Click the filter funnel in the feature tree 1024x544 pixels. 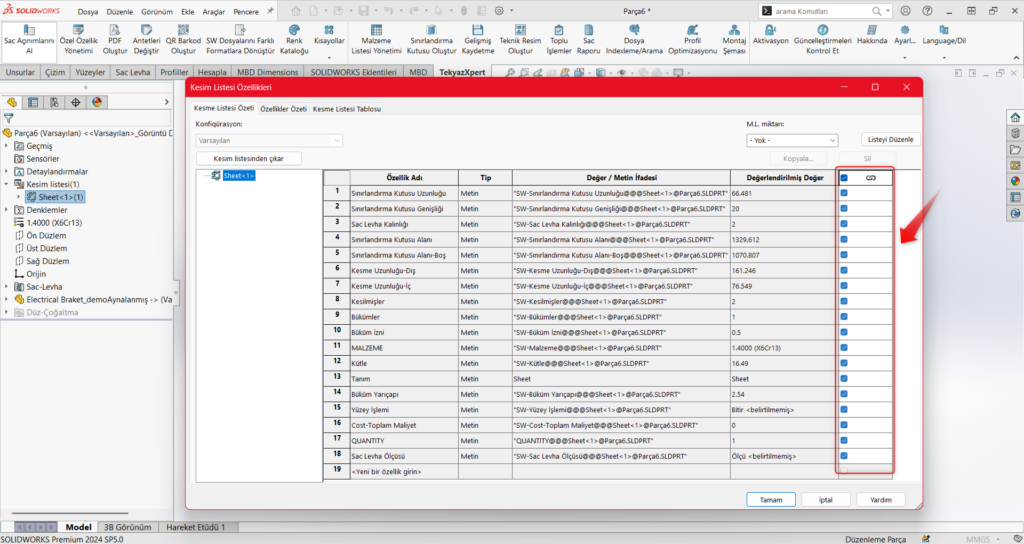click(8, 118)
